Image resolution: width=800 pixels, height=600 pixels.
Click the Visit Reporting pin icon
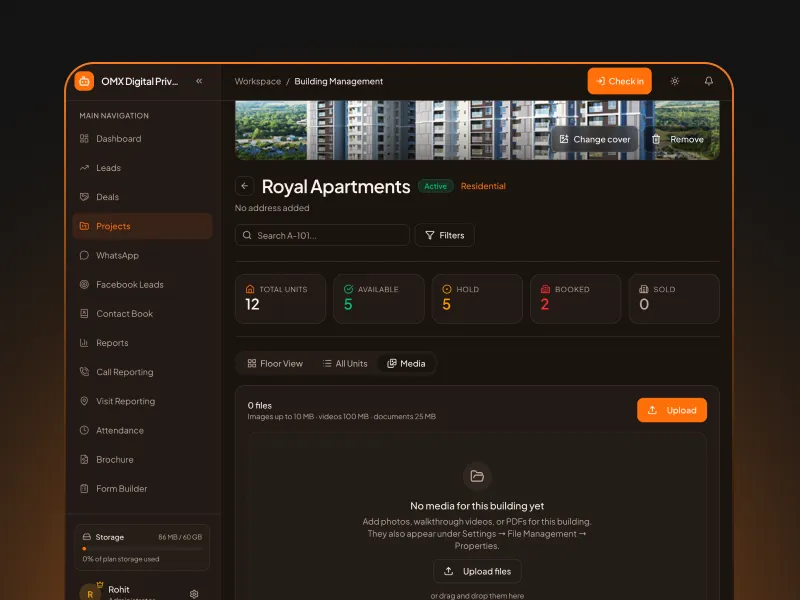point(84,401)
